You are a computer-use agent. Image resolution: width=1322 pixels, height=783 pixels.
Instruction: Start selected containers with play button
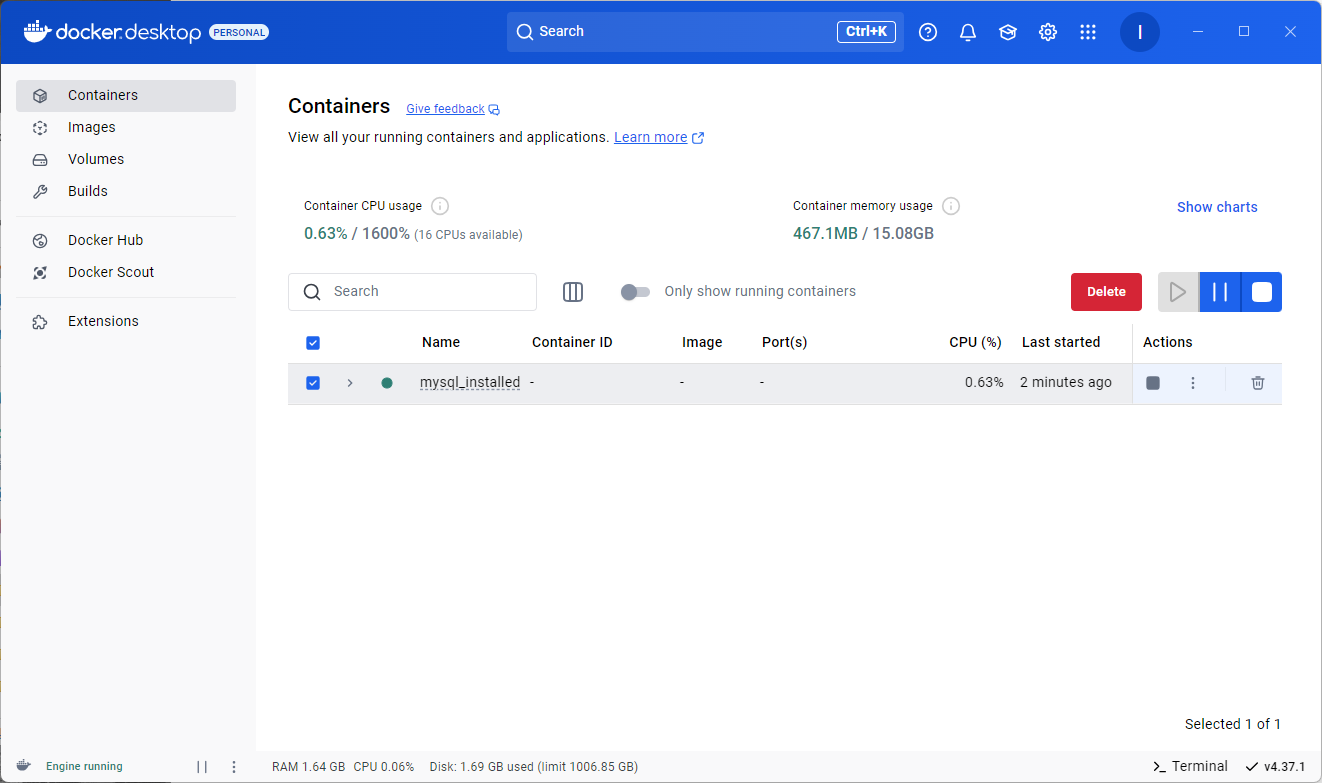tap(1178, 292)
